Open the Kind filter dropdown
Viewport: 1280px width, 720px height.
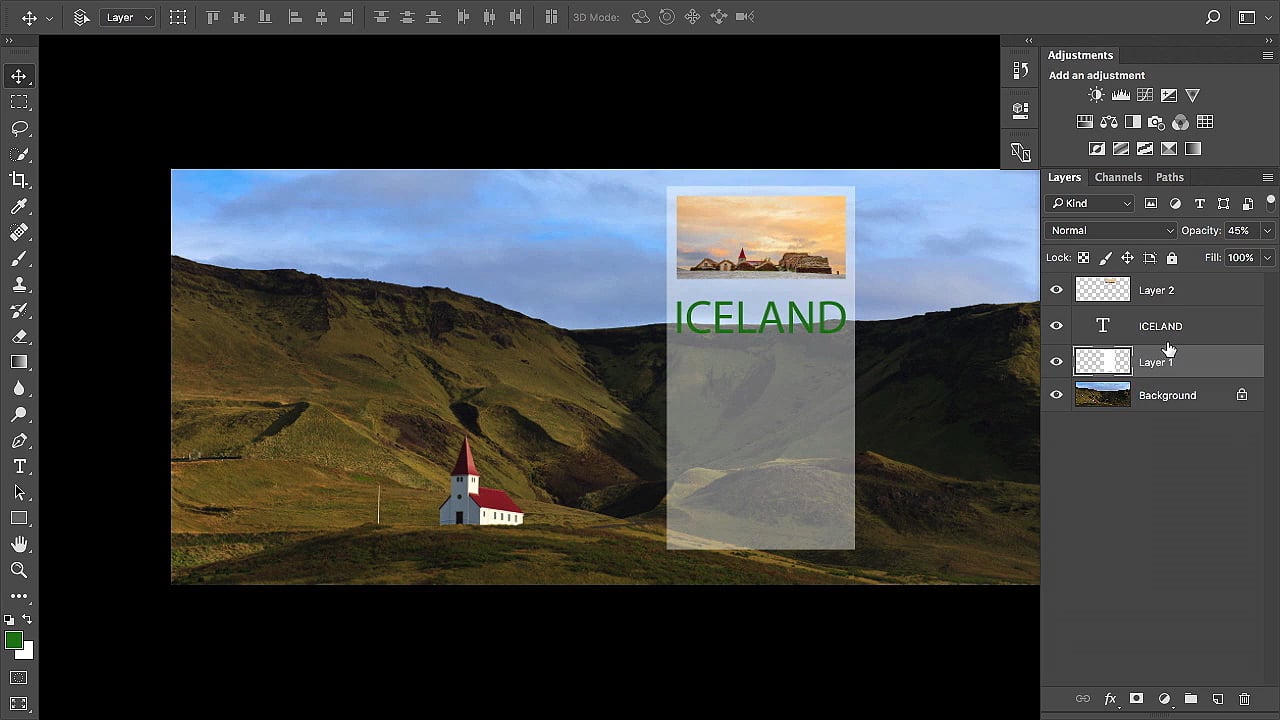1090,203
